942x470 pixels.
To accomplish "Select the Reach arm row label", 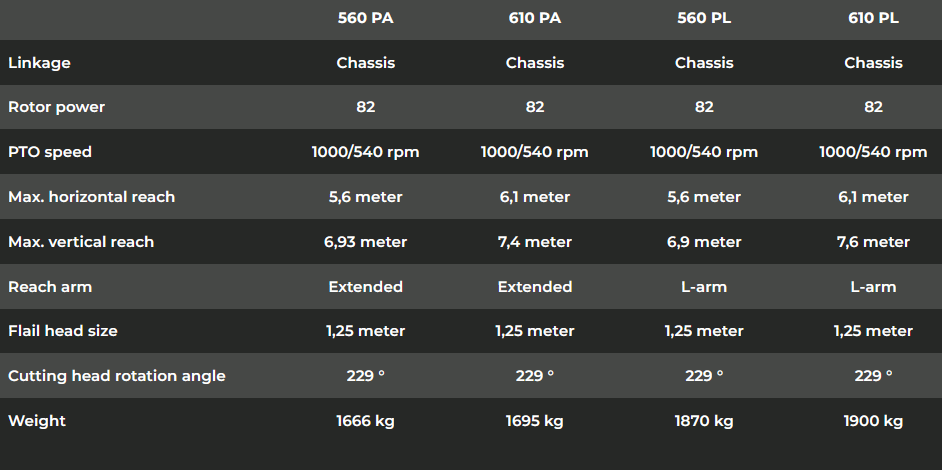I will click(50, 287).
